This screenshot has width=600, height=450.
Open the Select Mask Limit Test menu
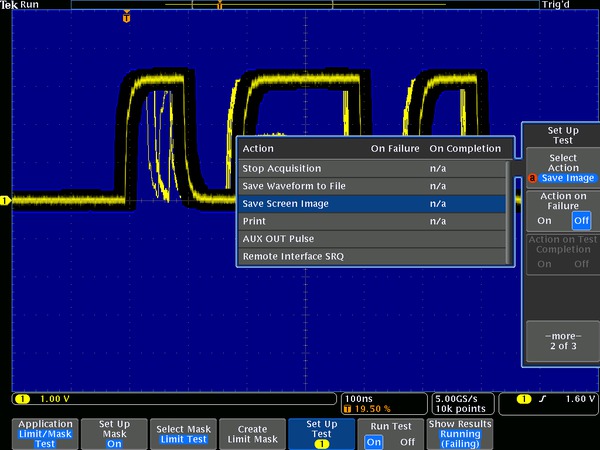(x=182, y=430)
